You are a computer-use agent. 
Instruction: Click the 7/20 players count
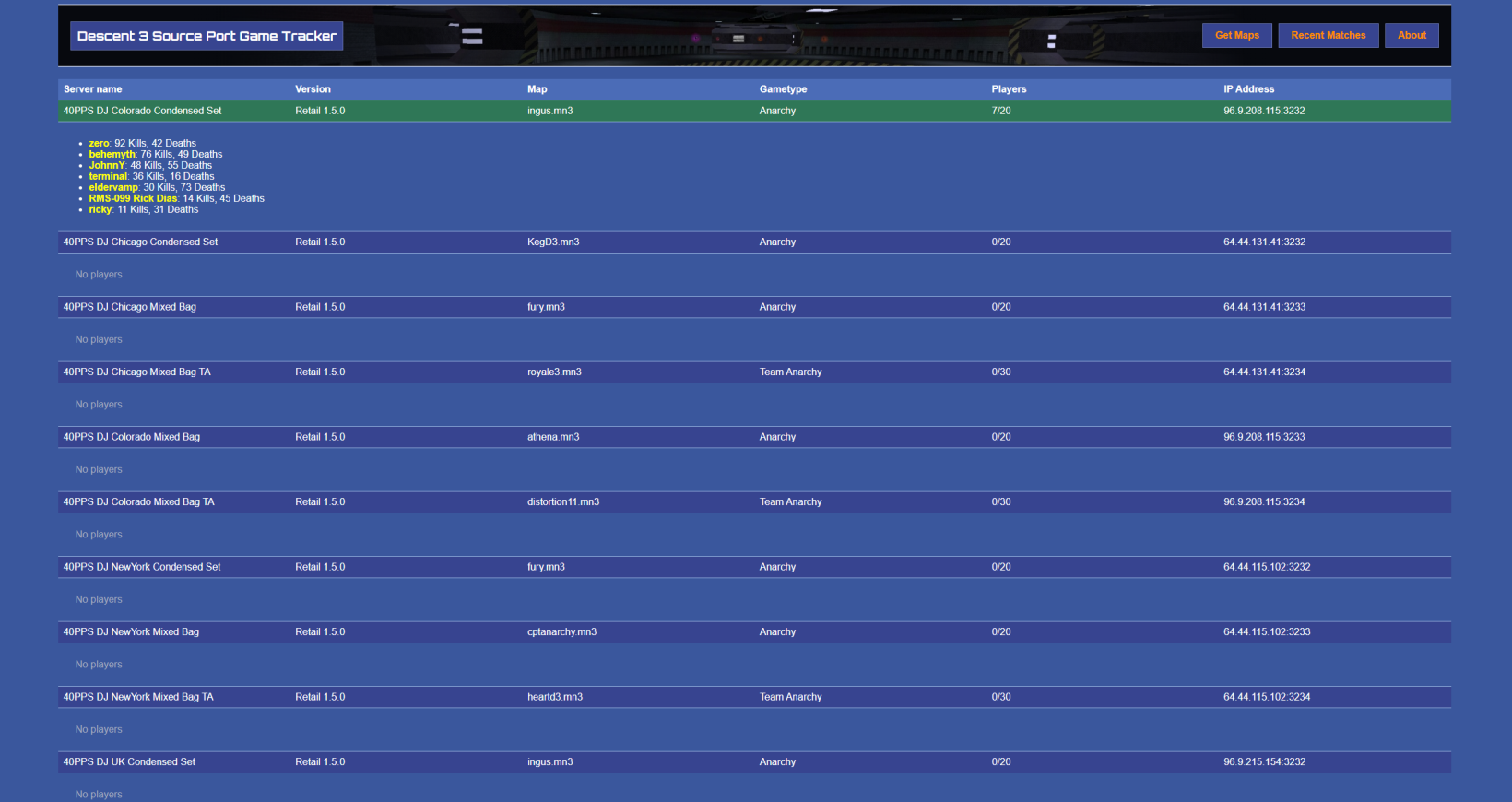tap(1001, 111)
